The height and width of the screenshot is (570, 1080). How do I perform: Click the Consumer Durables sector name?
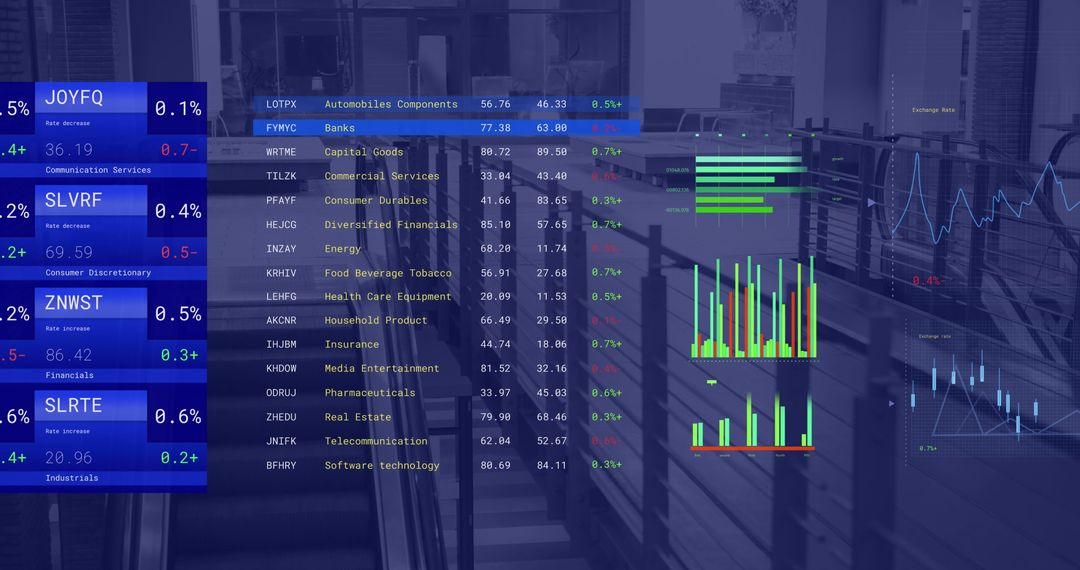click(x=376, y=200)
